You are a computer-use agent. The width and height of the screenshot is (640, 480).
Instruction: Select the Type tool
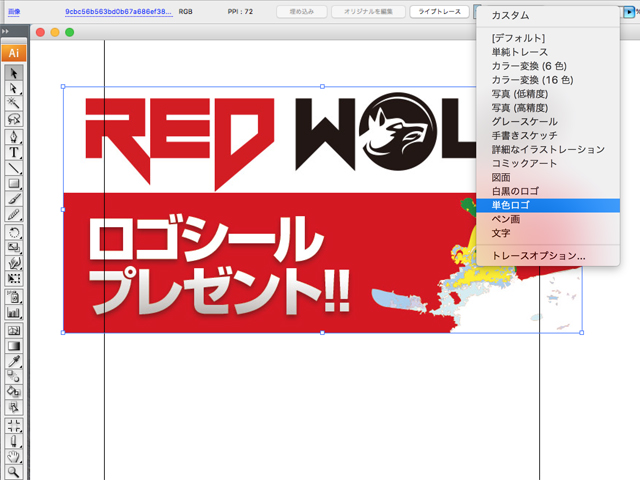coord(14,152)
